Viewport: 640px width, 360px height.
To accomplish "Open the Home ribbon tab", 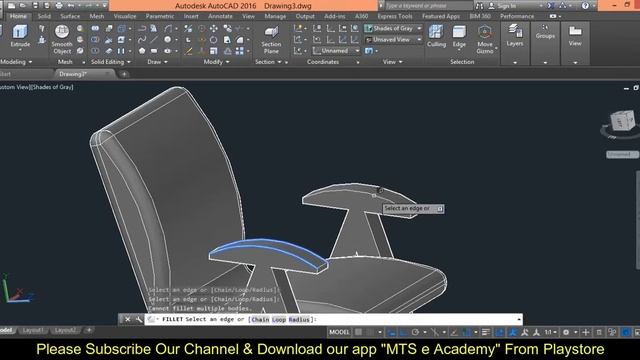I will 18,16.
